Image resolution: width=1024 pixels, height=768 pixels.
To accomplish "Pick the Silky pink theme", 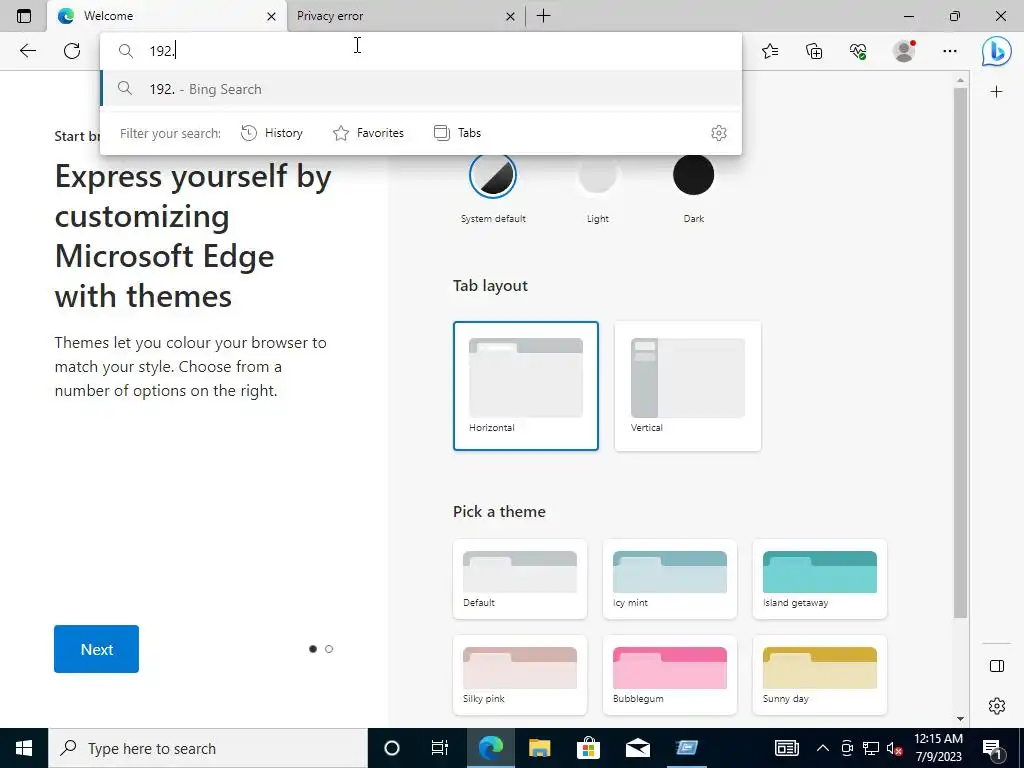I will pos(520,675).
